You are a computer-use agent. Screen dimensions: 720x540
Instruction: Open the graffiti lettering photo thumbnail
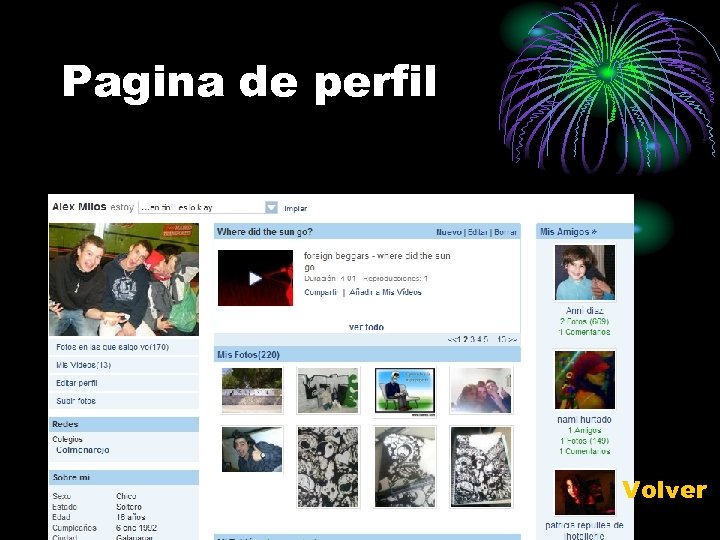328,390
